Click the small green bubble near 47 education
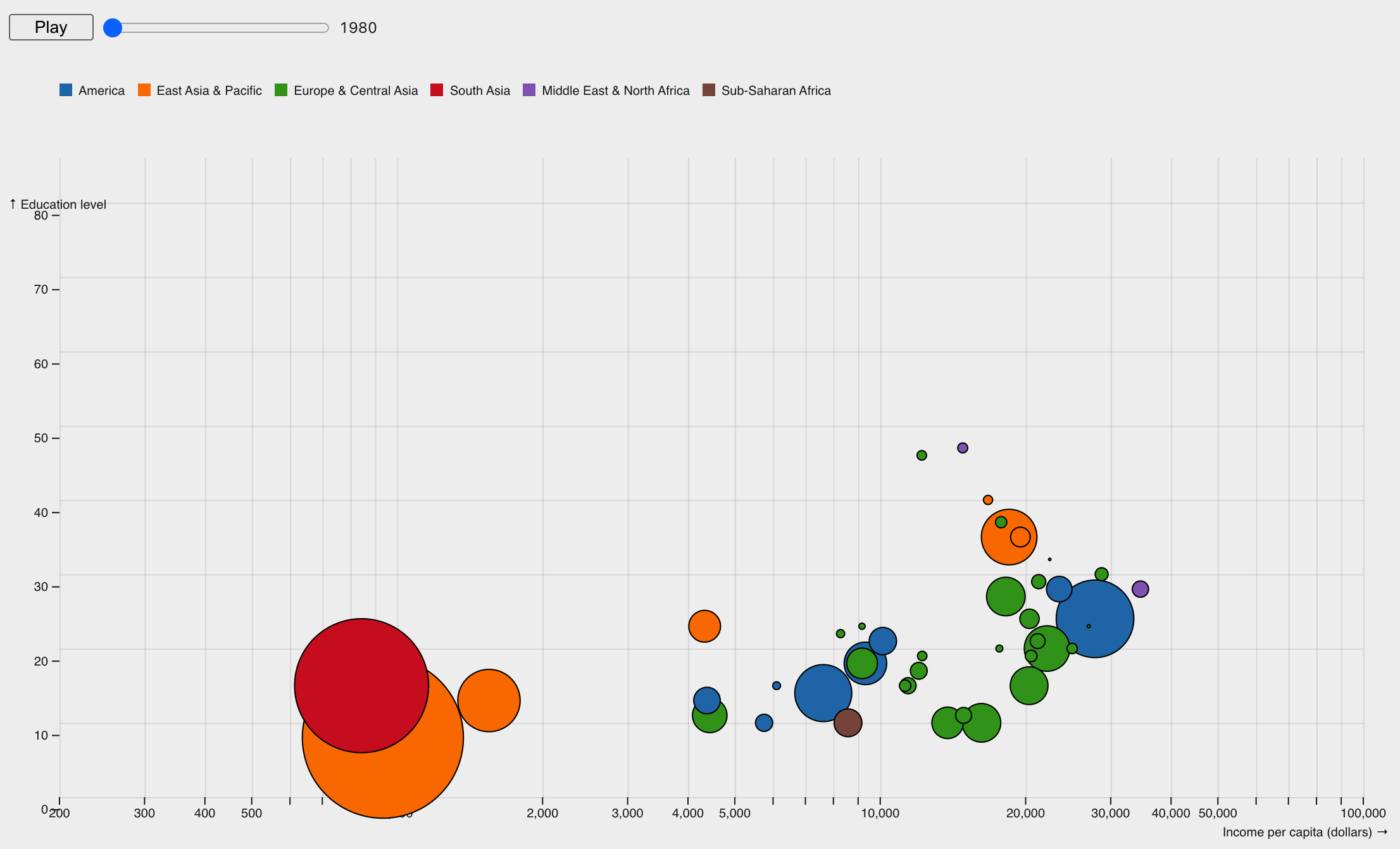This screenshot has width=1400, height=849. click(922, 455)
